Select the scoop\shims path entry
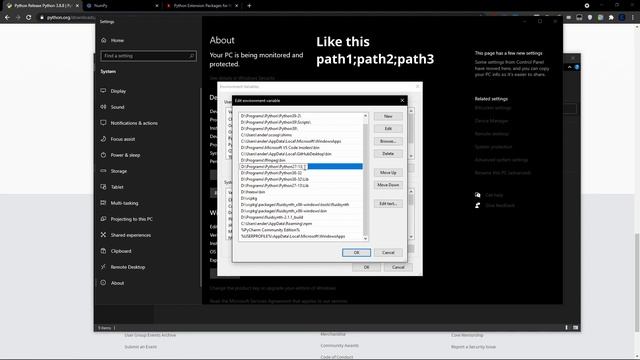 [301, 135]
